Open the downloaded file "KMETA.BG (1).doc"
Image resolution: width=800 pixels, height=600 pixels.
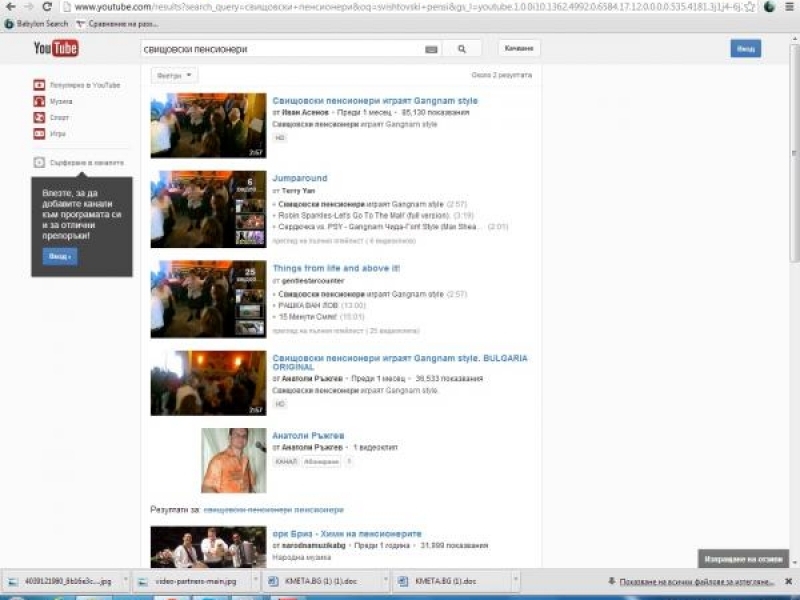[444, 581]
